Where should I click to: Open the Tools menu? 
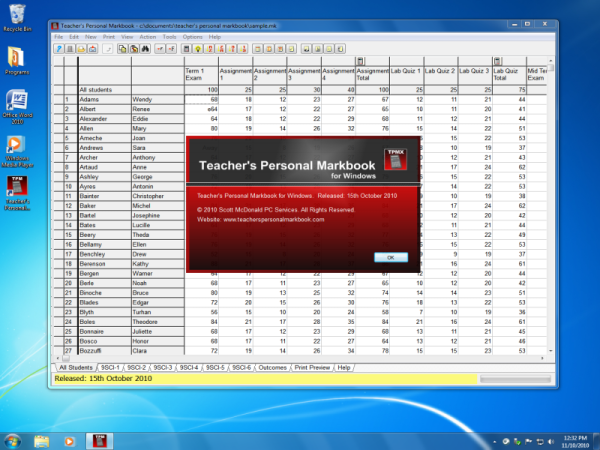point(169,37)
